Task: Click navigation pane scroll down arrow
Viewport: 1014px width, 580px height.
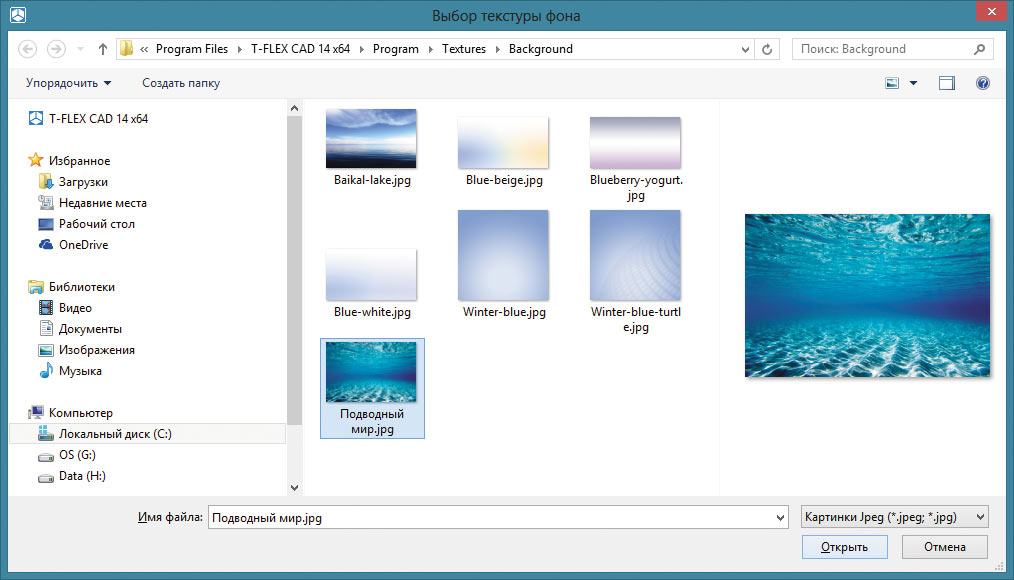Action: point(294,488)
